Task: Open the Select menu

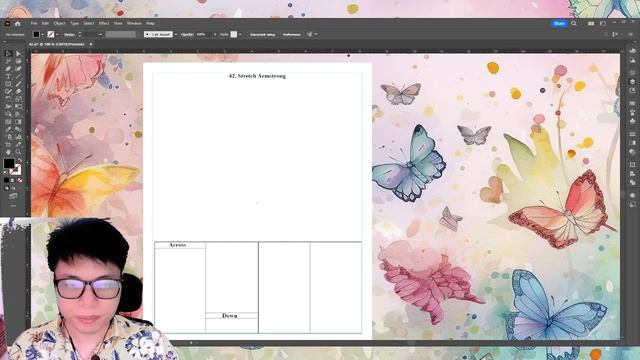Action: (x=89, y=24)
